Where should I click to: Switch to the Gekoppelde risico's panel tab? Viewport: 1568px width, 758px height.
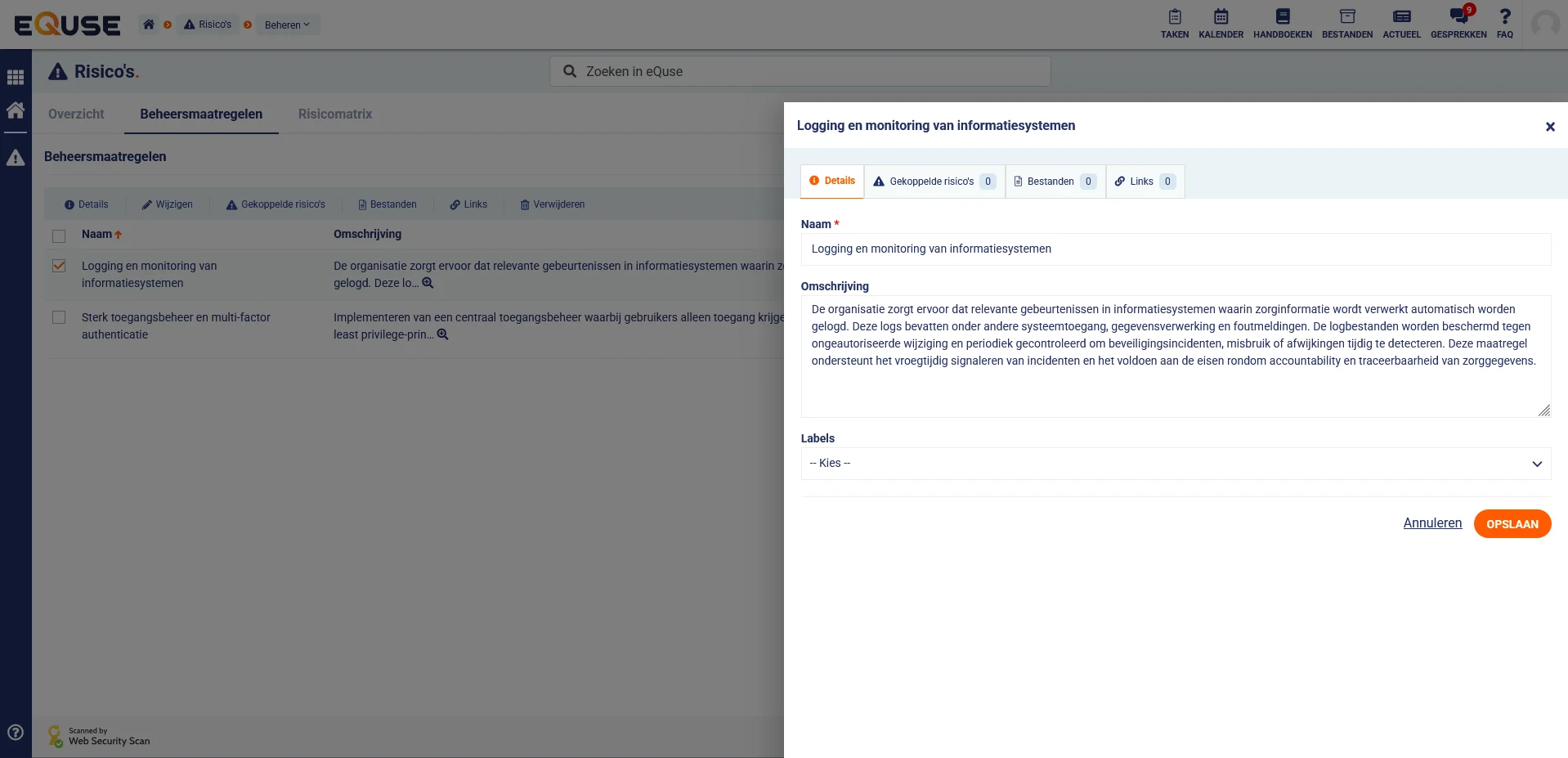tap(934, 182)
